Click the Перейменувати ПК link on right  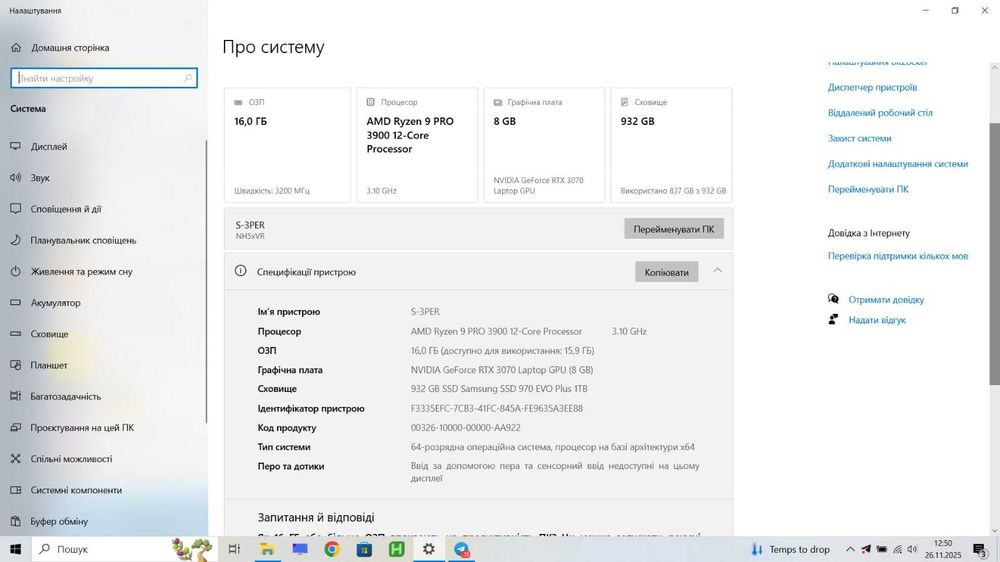868,189
